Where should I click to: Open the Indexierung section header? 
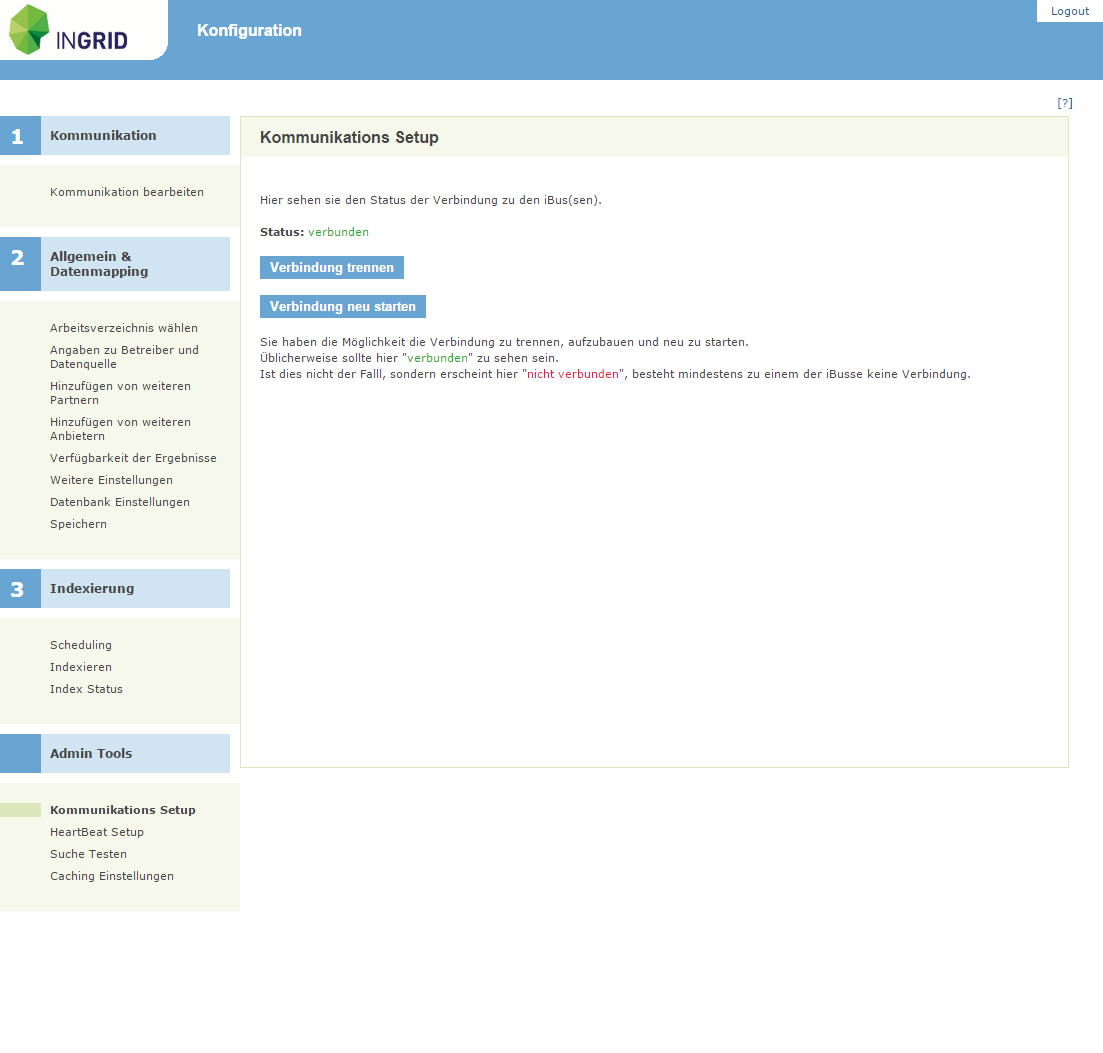(x=92, y=588)
